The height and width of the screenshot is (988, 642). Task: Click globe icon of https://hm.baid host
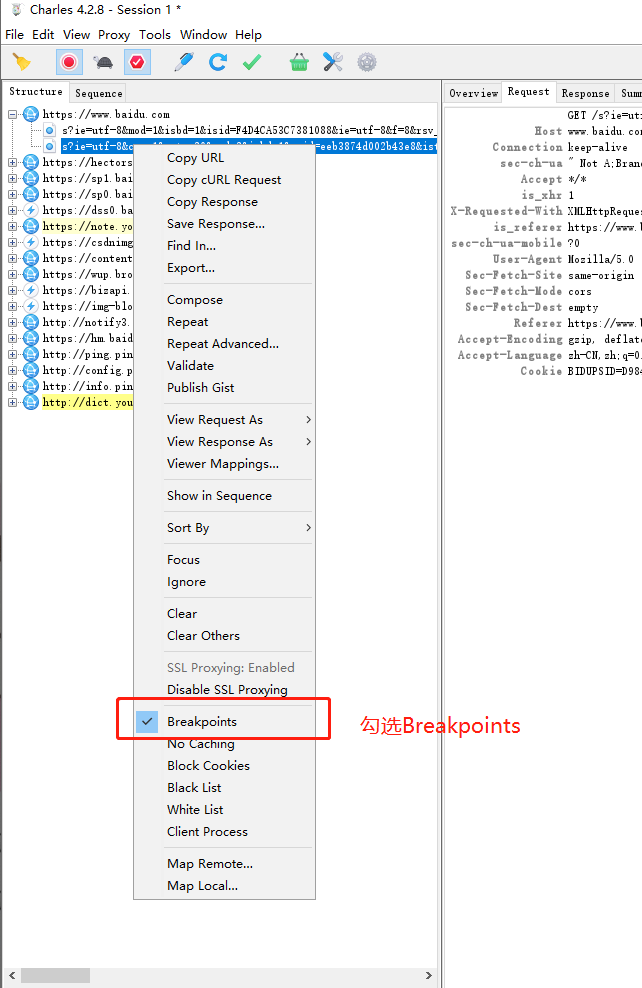(x=31, y=338)
